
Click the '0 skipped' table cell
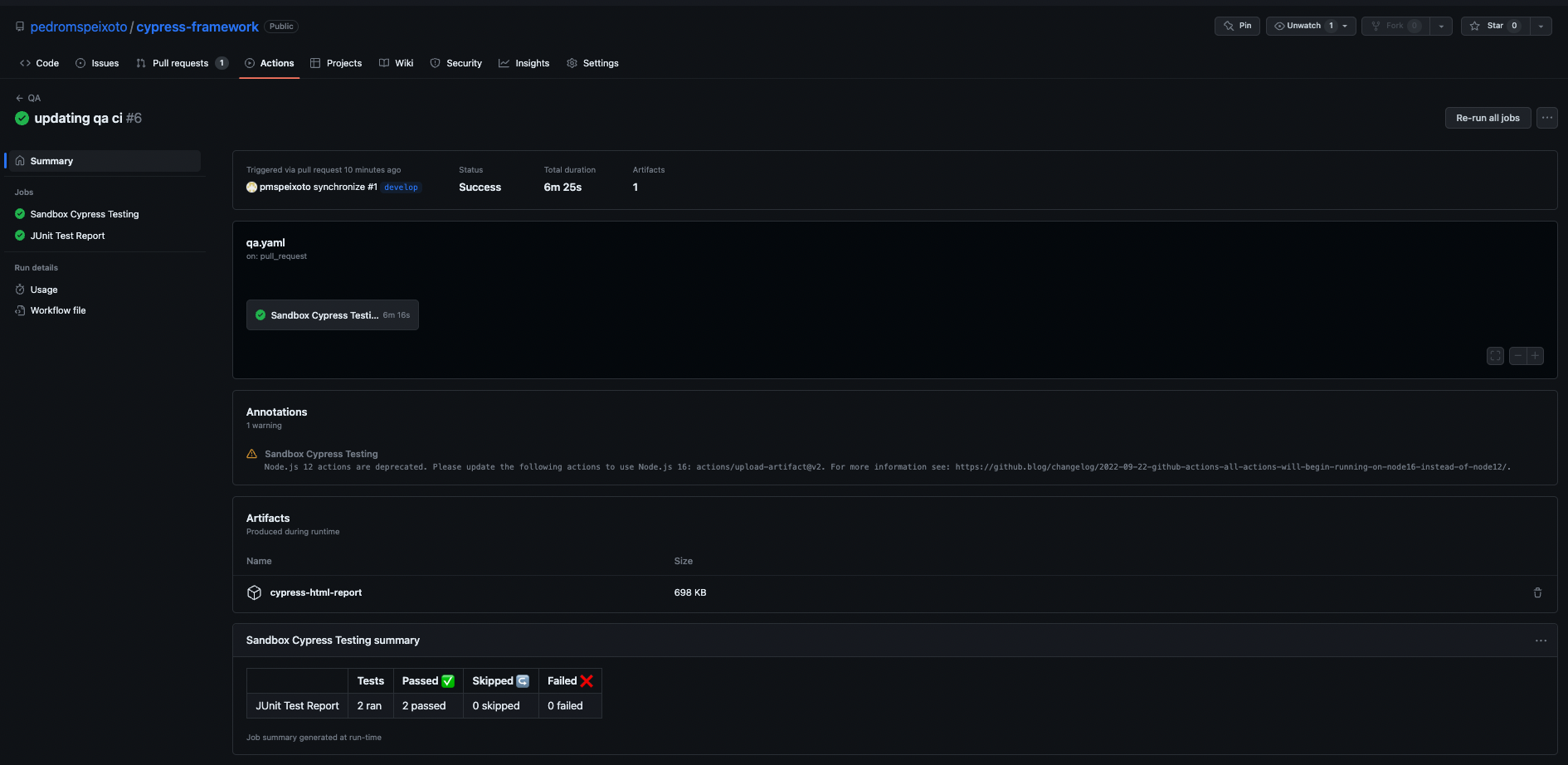coord(501,706)
